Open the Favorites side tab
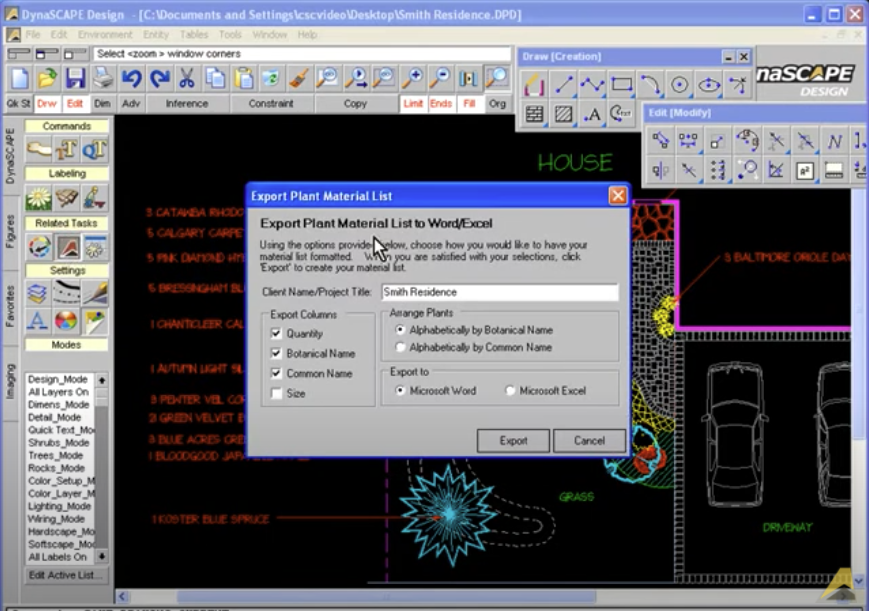The height and width of the screenshot is (611, 869). pyautogui.click(x=10, y=307)
